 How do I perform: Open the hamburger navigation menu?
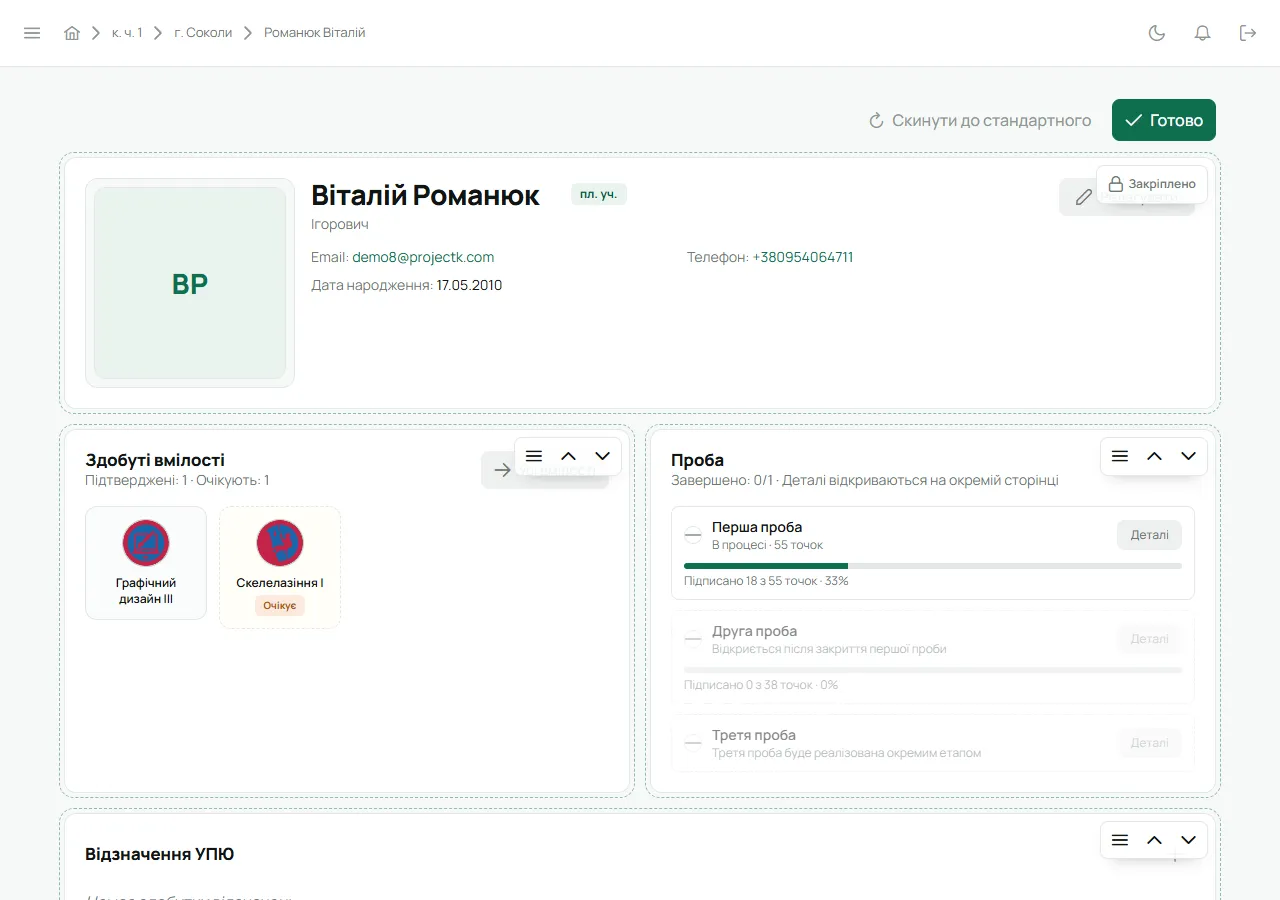pyautogui.click(x=32, y=33)
